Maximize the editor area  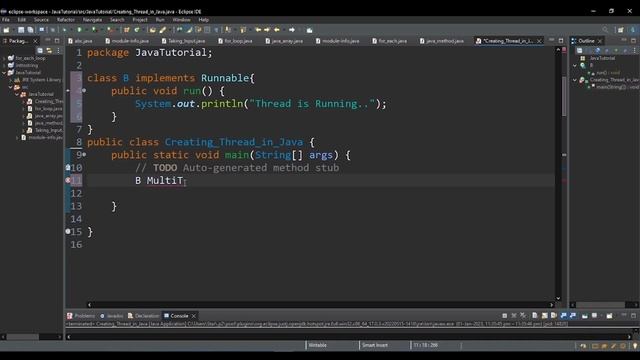coord(561,41)
